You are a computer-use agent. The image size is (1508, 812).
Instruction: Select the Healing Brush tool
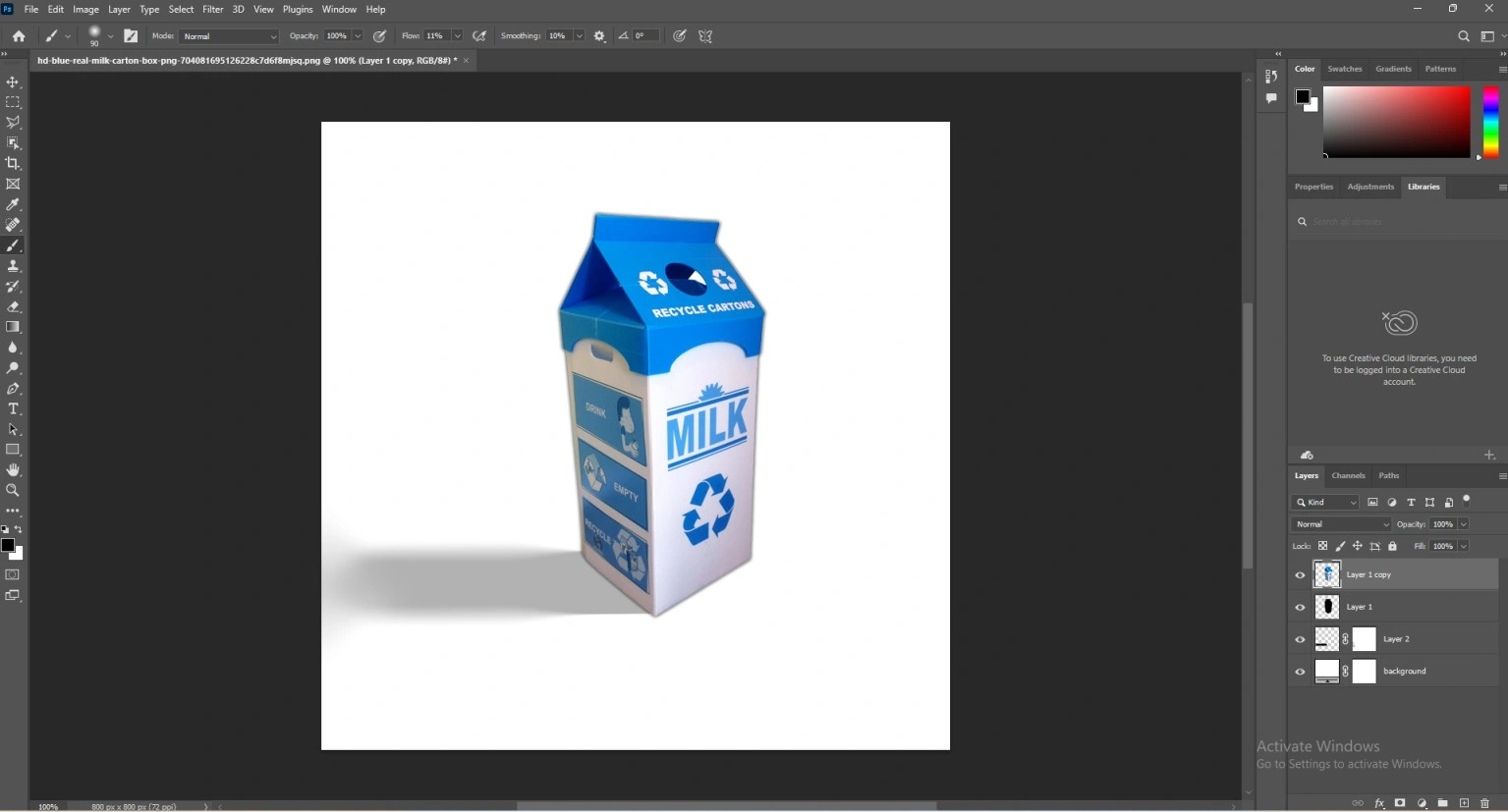pyautogui.click(x=13, y=225)
